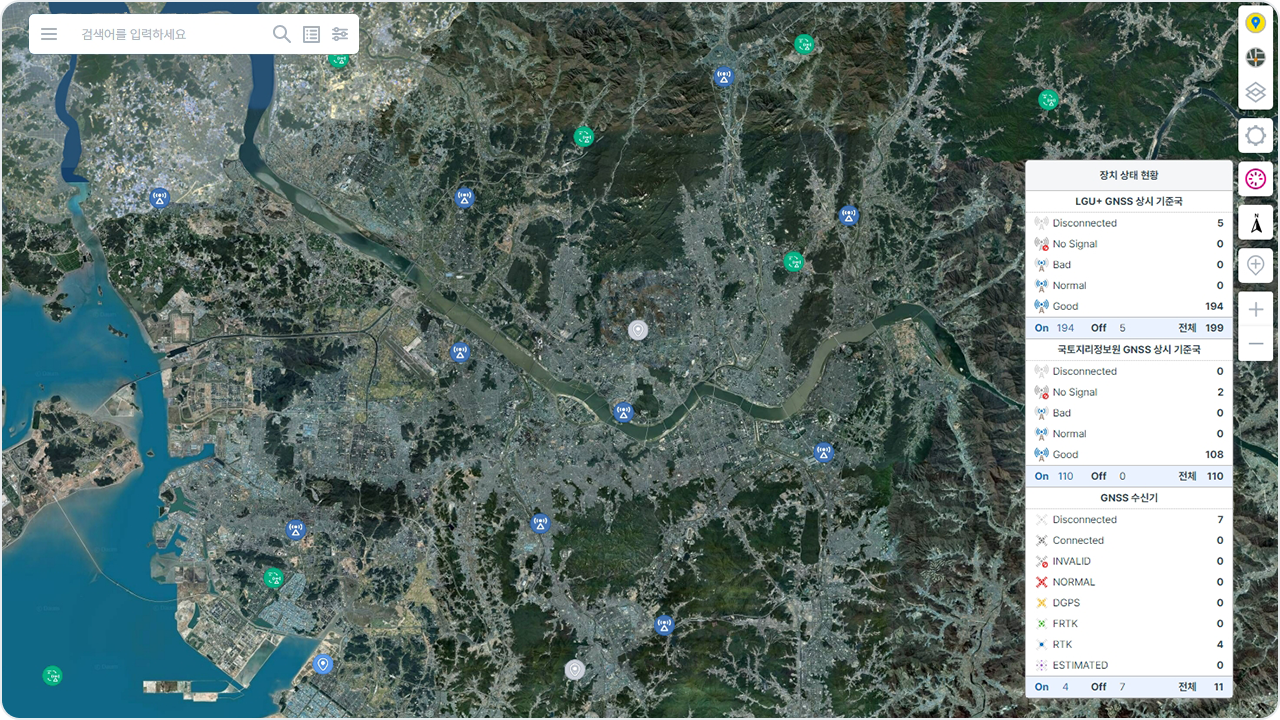1280x720 pixels.
Task: Click the INVALID receiver status icon
Action: tap(1041, 561)
